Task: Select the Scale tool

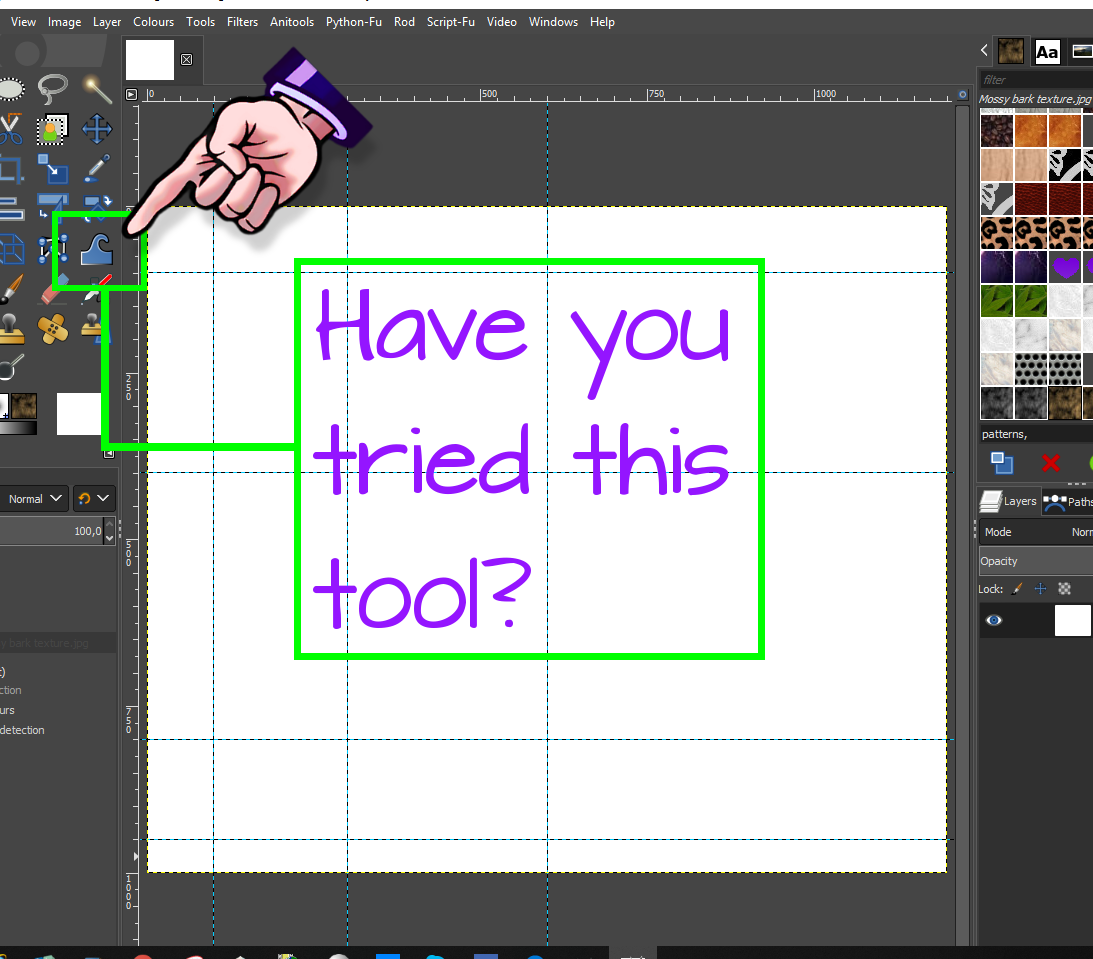Action: (53, 169)
